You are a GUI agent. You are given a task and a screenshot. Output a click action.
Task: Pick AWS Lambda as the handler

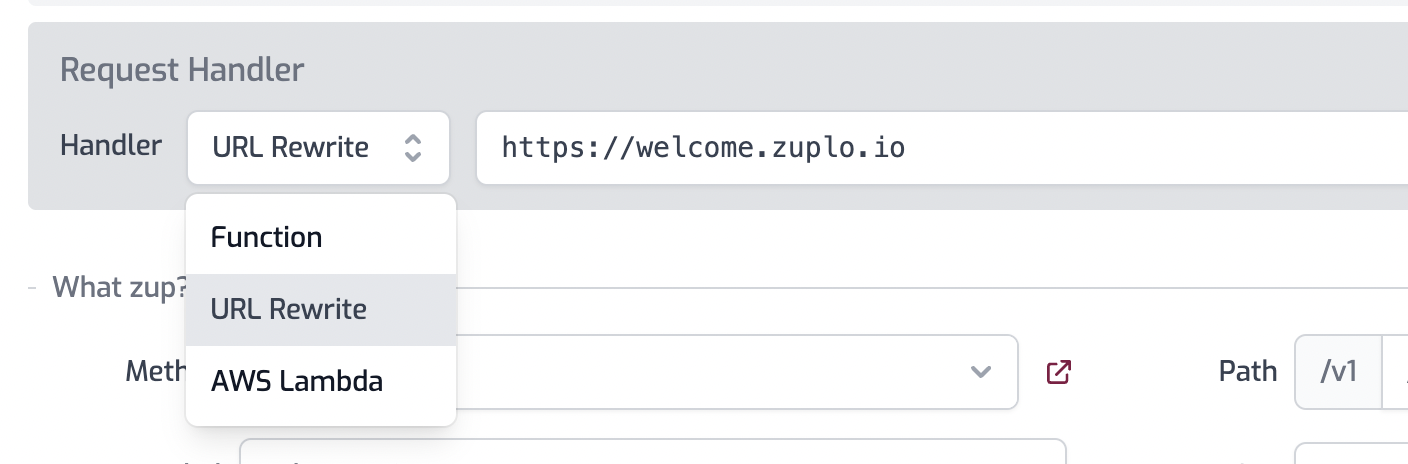[297, 381]
